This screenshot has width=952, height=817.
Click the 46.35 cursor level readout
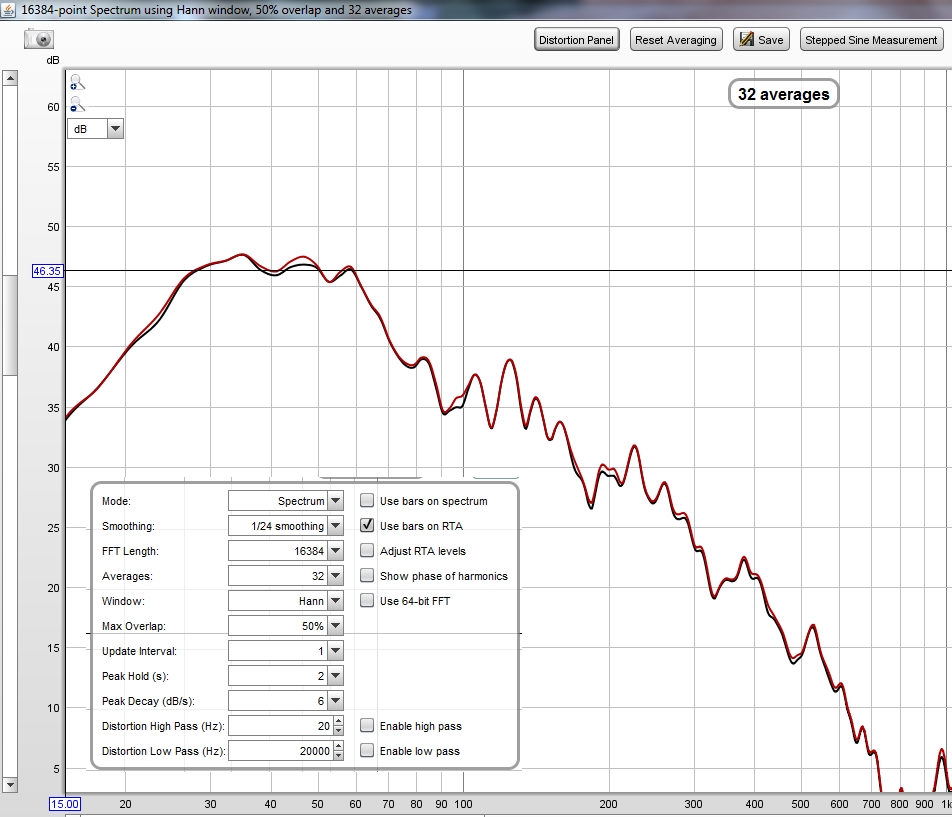(47, 271)
